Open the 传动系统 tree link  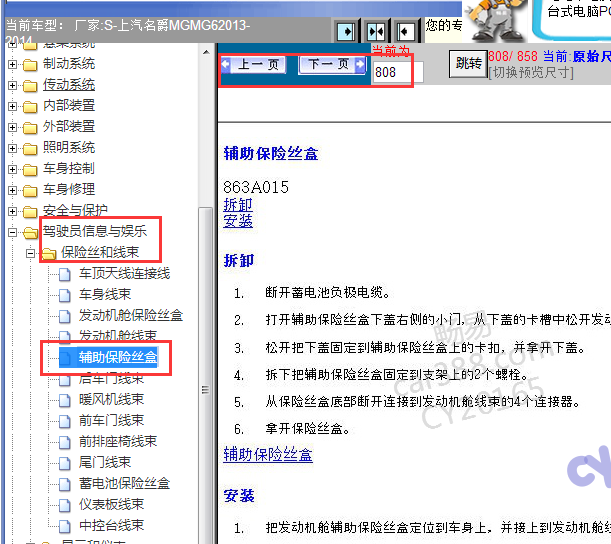pyautogui.click(x=69, y=85)
